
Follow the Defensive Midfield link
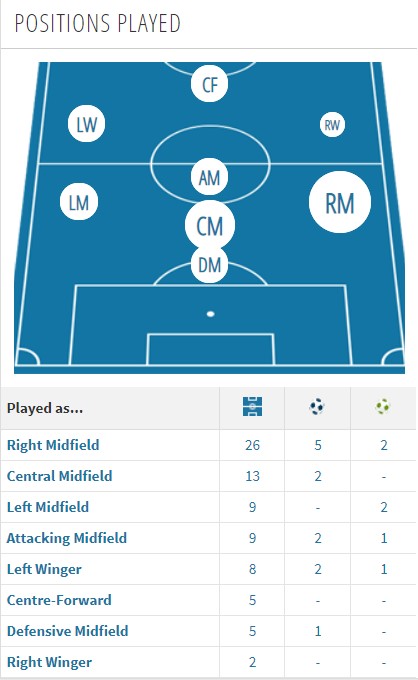point(68,631)
